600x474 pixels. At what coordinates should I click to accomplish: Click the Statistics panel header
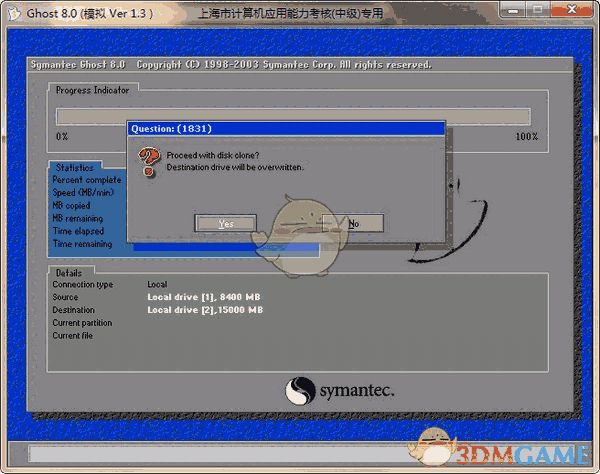pyautogui.click(x=75, y=168)
